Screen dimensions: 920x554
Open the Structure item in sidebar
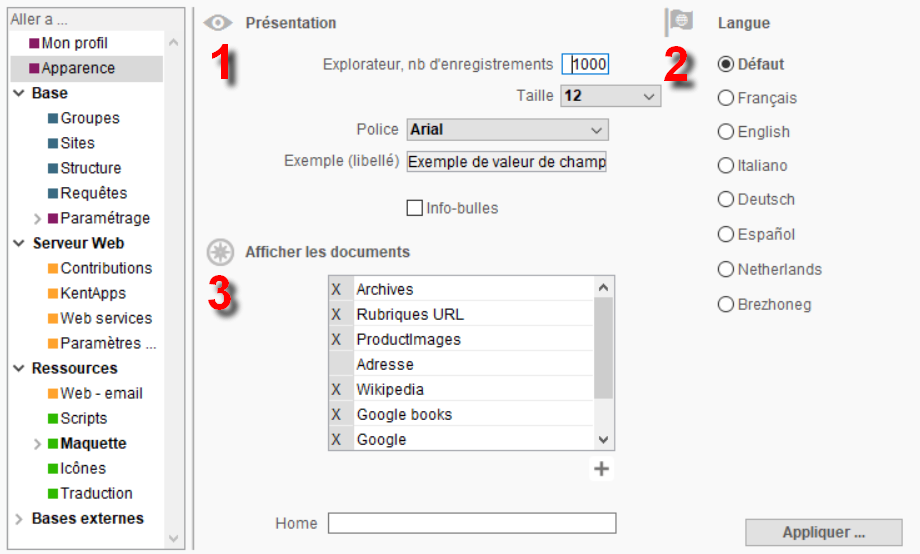(90, 168)
